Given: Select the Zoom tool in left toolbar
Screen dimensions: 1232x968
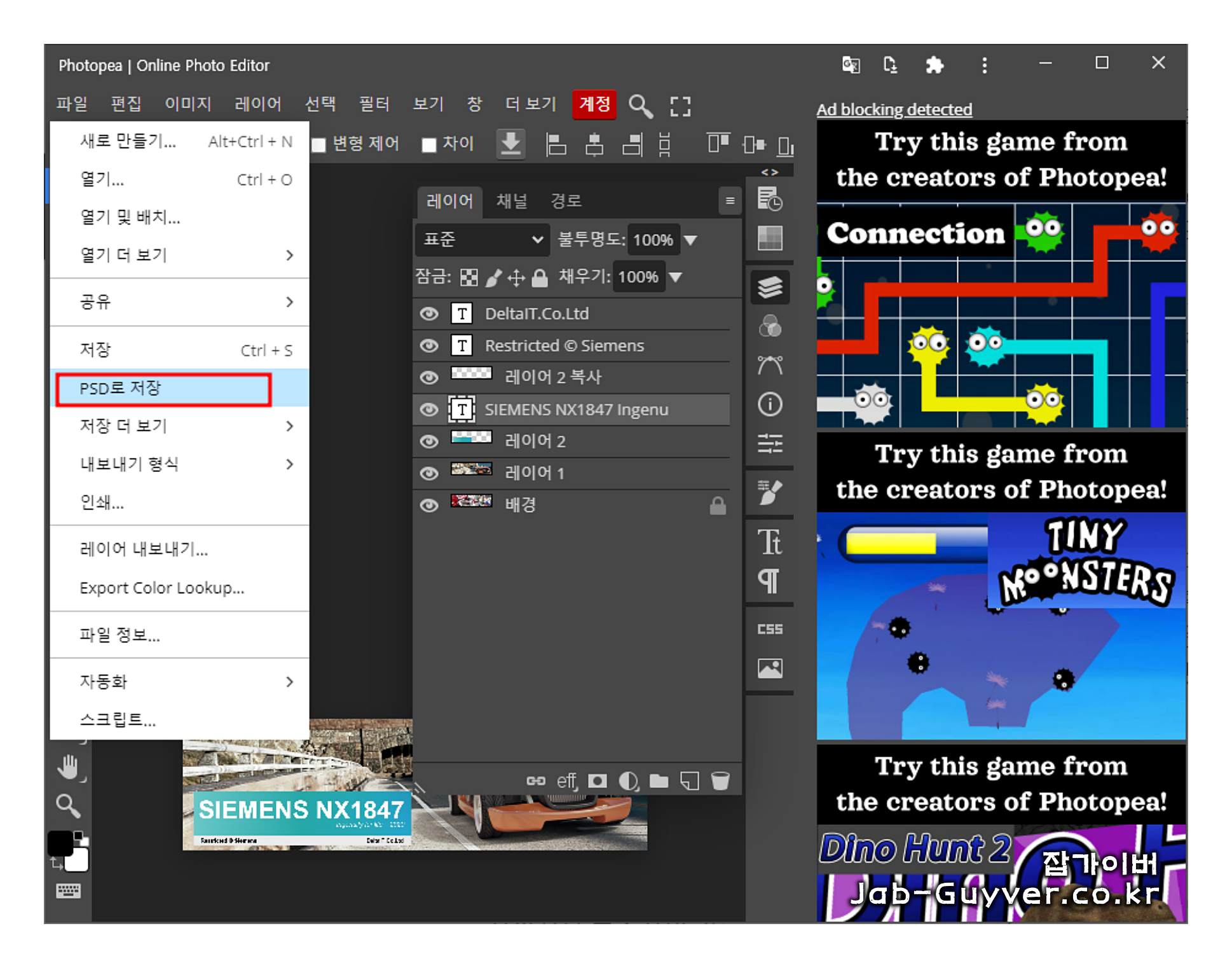Looking at the screenshot, I should click(68, 806).
